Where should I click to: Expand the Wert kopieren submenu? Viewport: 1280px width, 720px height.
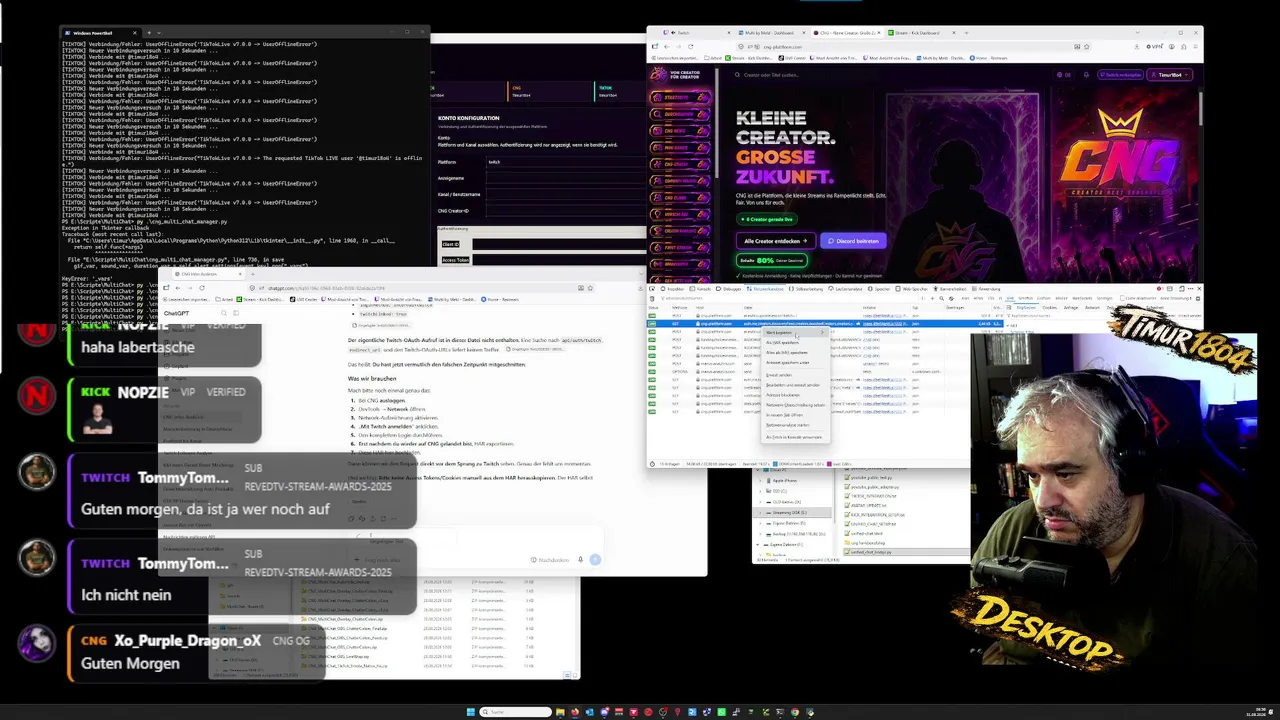point(795,332)
